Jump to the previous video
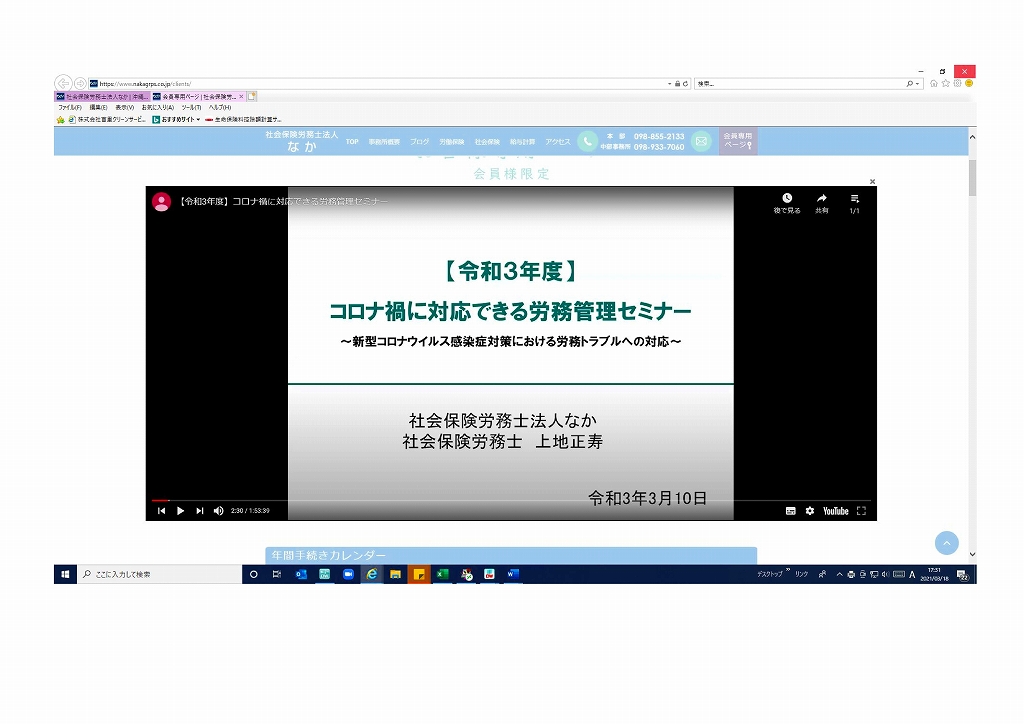Image resolution: width=1024 pixels, height=724 pixels. 162,511
